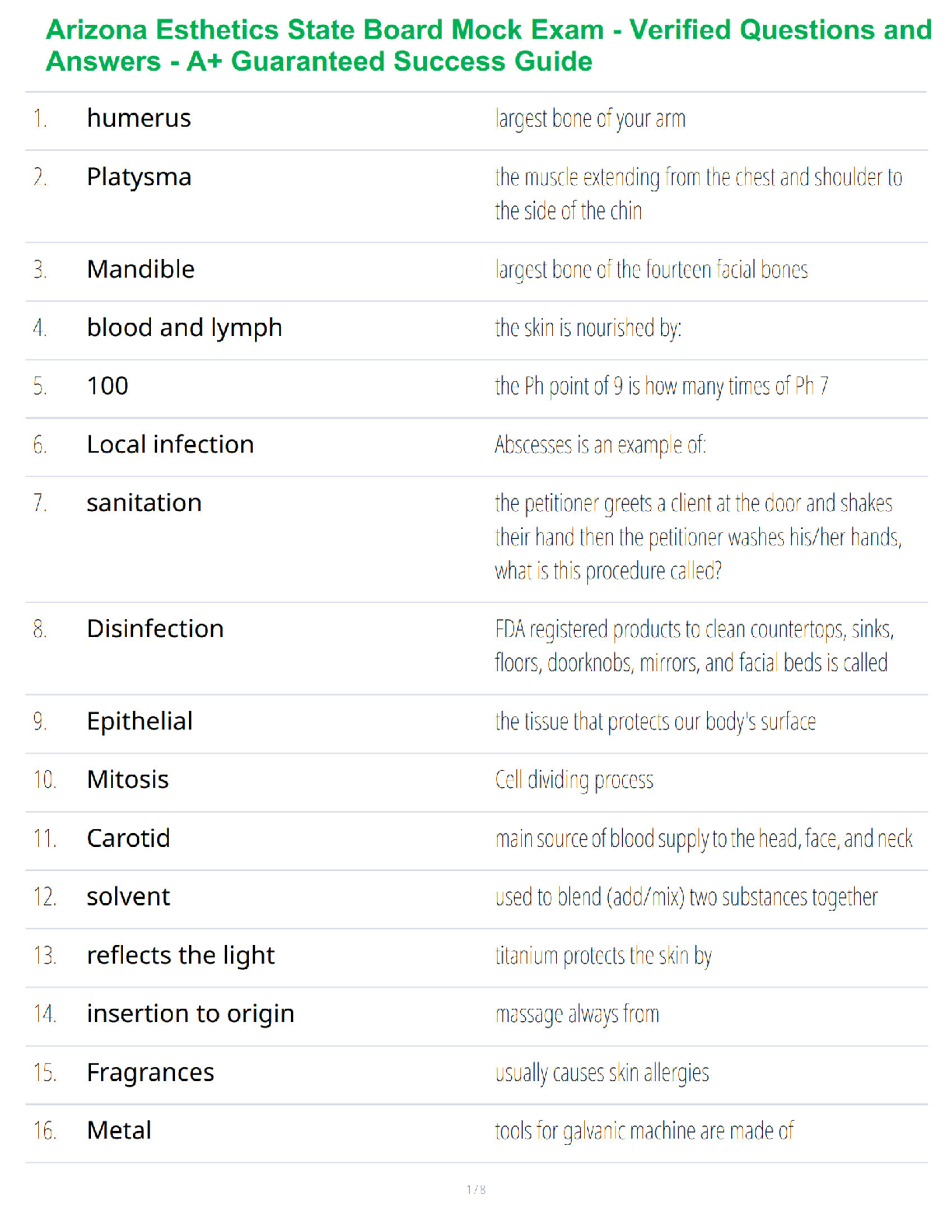Select the term 'humerus'
This screenshot has width=952, height=1232.
tap(138, 118)
